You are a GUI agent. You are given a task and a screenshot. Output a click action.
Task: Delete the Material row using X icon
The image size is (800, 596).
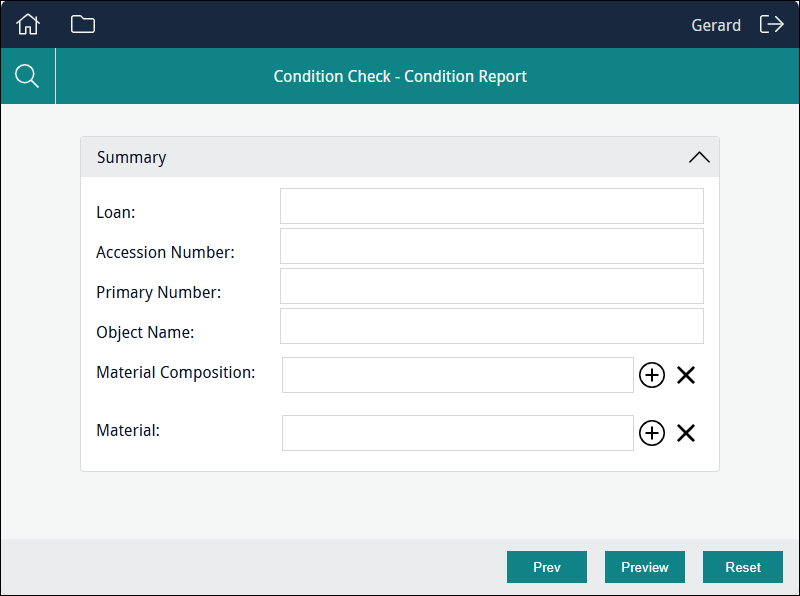(686, 433)
